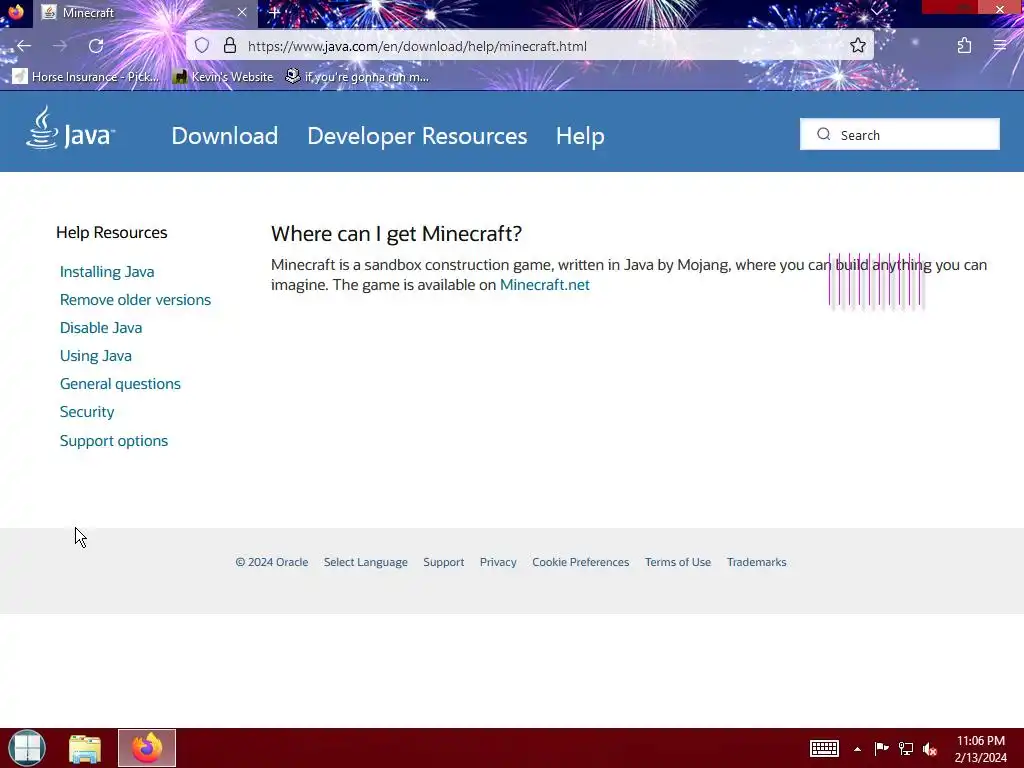The image size is (1024, 768).
Task: Open the Installing Java help link
Action: (107, 272)
